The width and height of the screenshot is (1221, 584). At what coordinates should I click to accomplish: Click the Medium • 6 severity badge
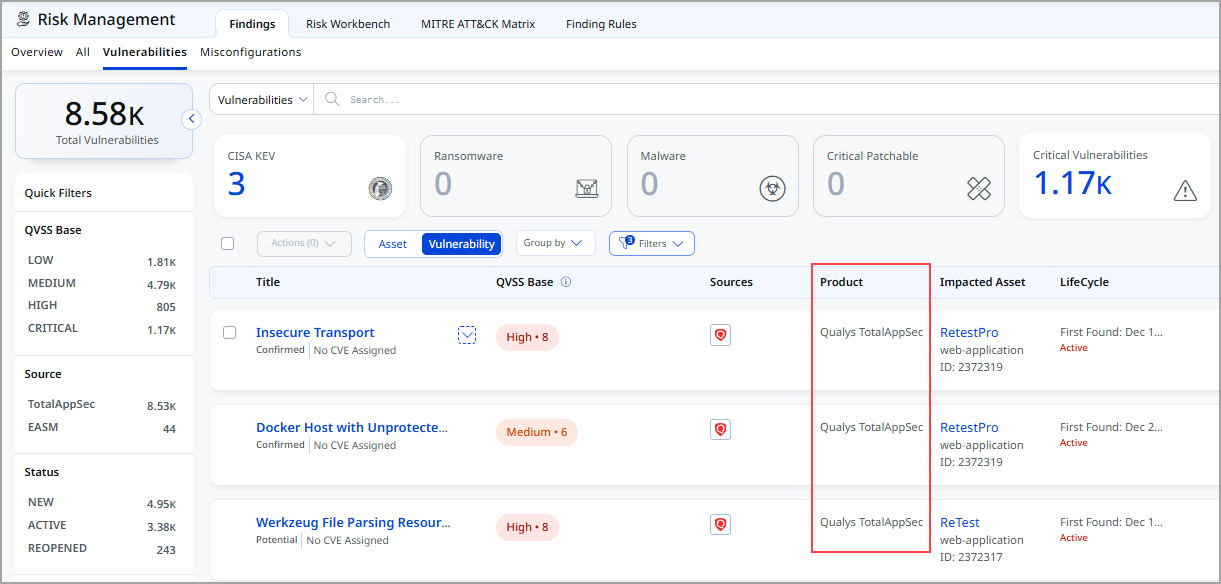click(536, 432)
